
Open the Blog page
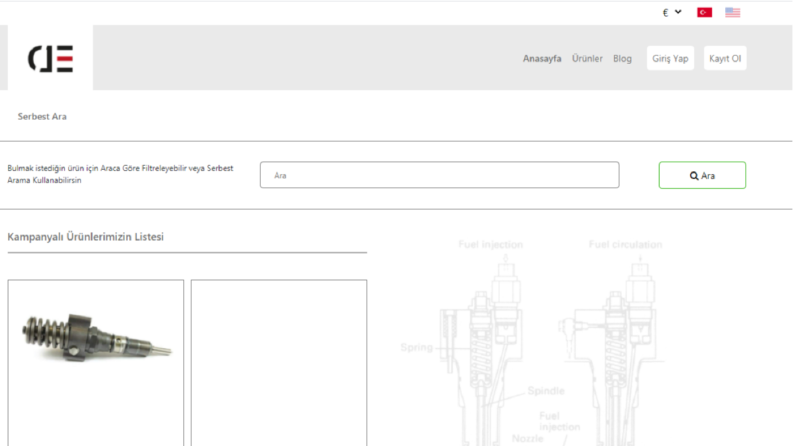622,59
